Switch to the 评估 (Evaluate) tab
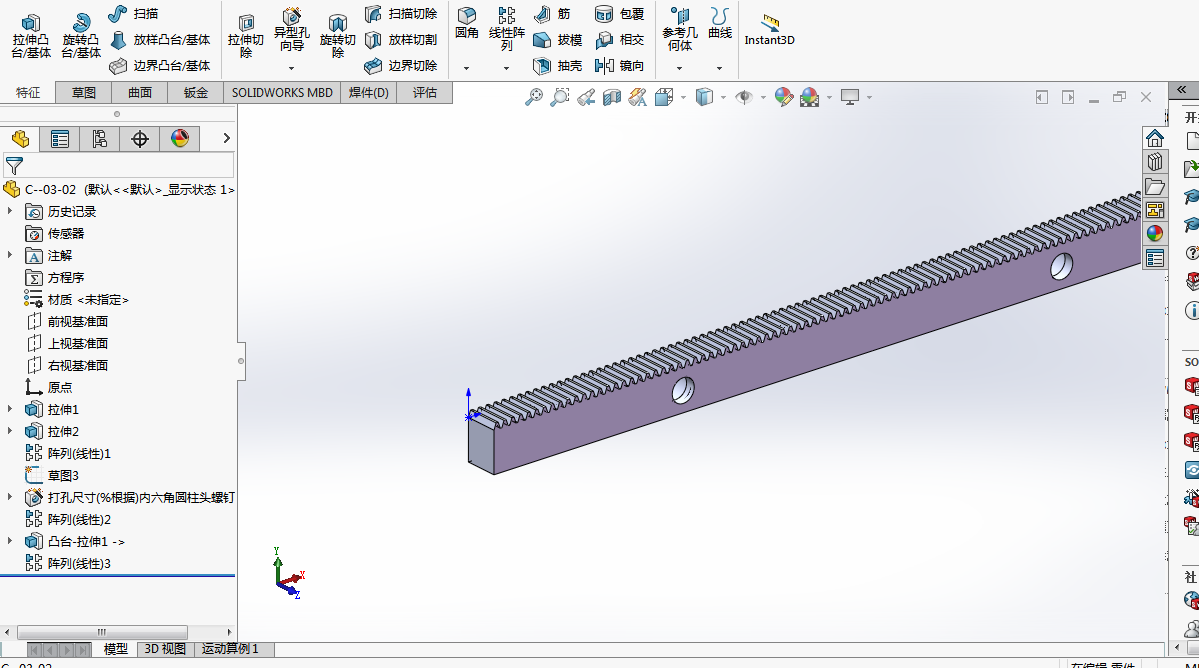The width and height of the screenshot is (1199, 668). click(x=424, y=92)
